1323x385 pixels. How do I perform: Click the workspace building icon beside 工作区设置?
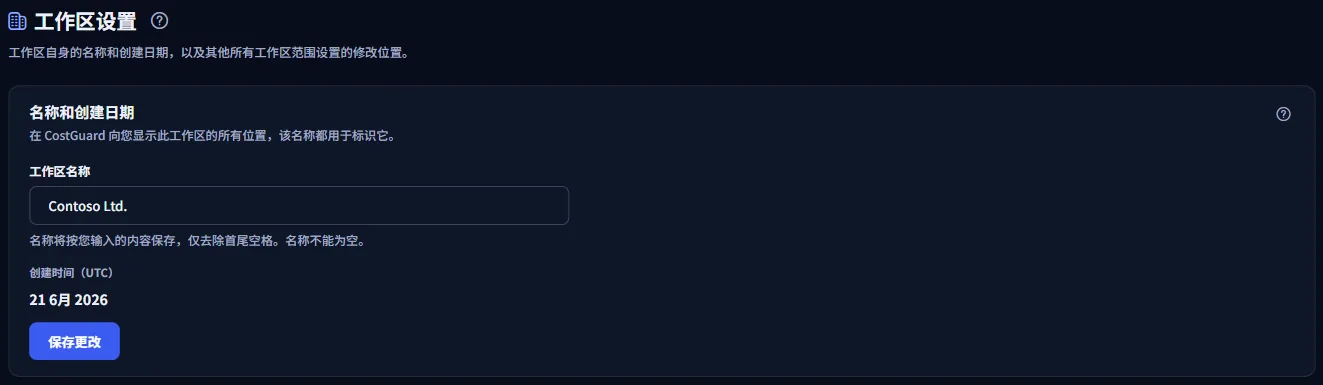pyautogui.click(x=17, y=21)
